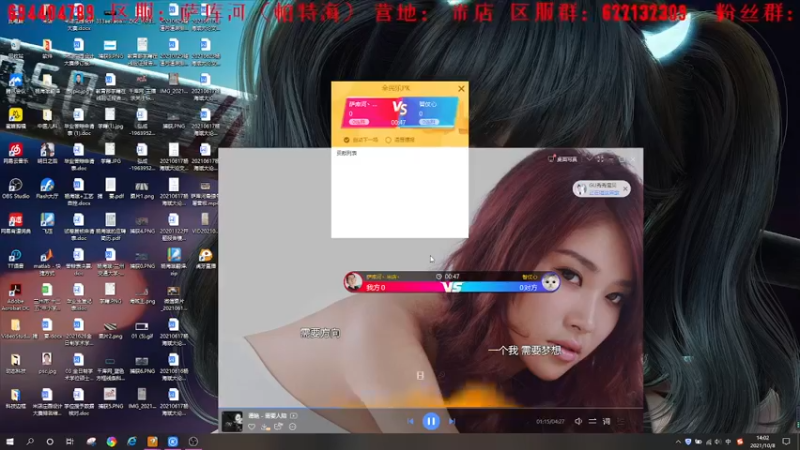Click left avatar on PK score bar
Viewport: 800px width, 450px height.
(x=353, y=281)
